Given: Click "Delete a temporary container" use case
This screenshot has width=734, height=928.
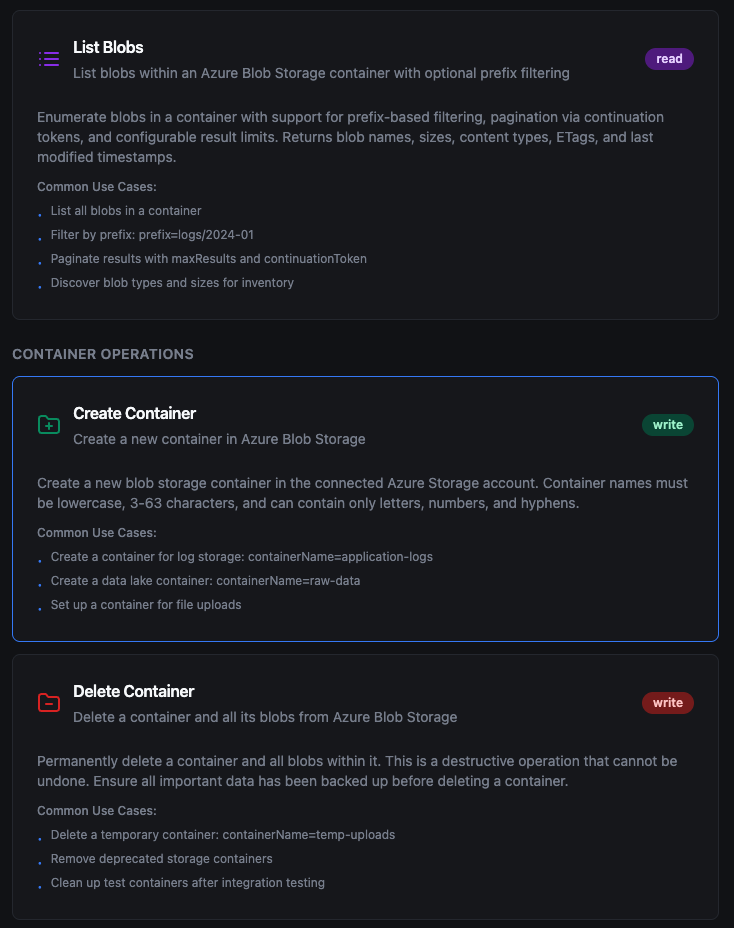Looking at the screenshot, I should click(x=222, y=835).
